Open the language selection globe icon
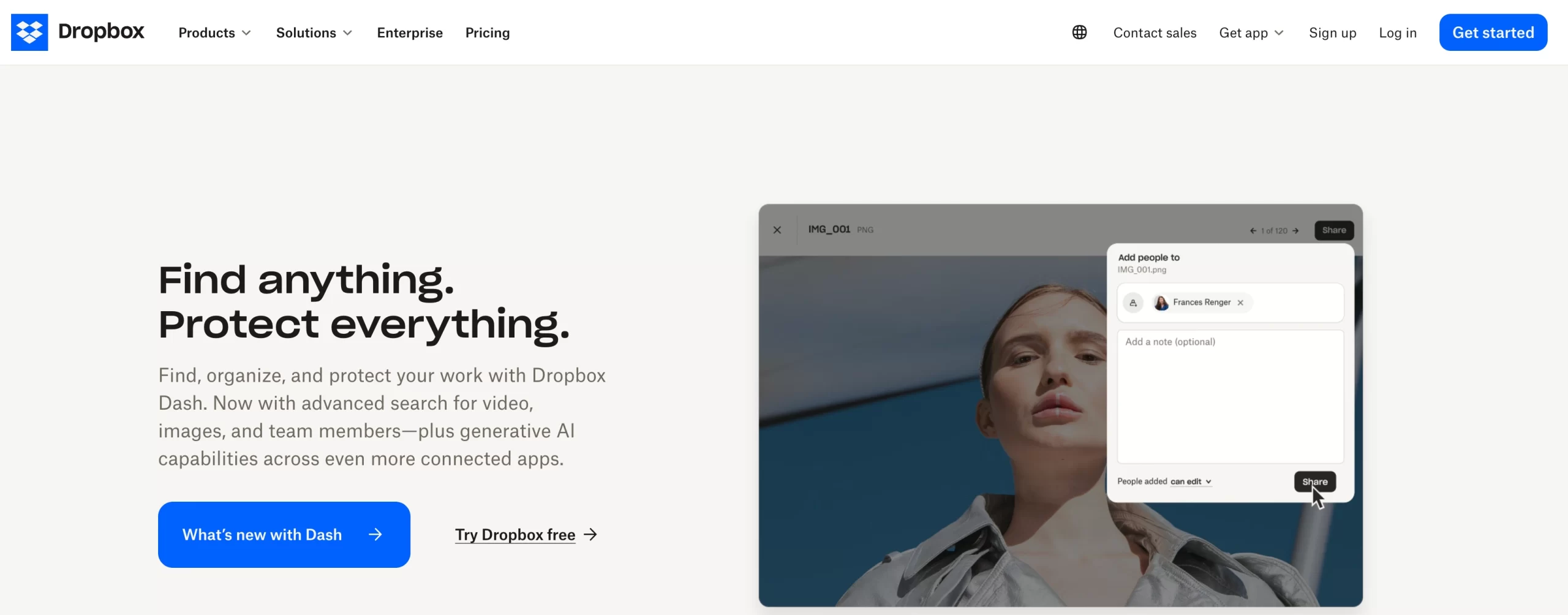 [x=1079, y=32]
